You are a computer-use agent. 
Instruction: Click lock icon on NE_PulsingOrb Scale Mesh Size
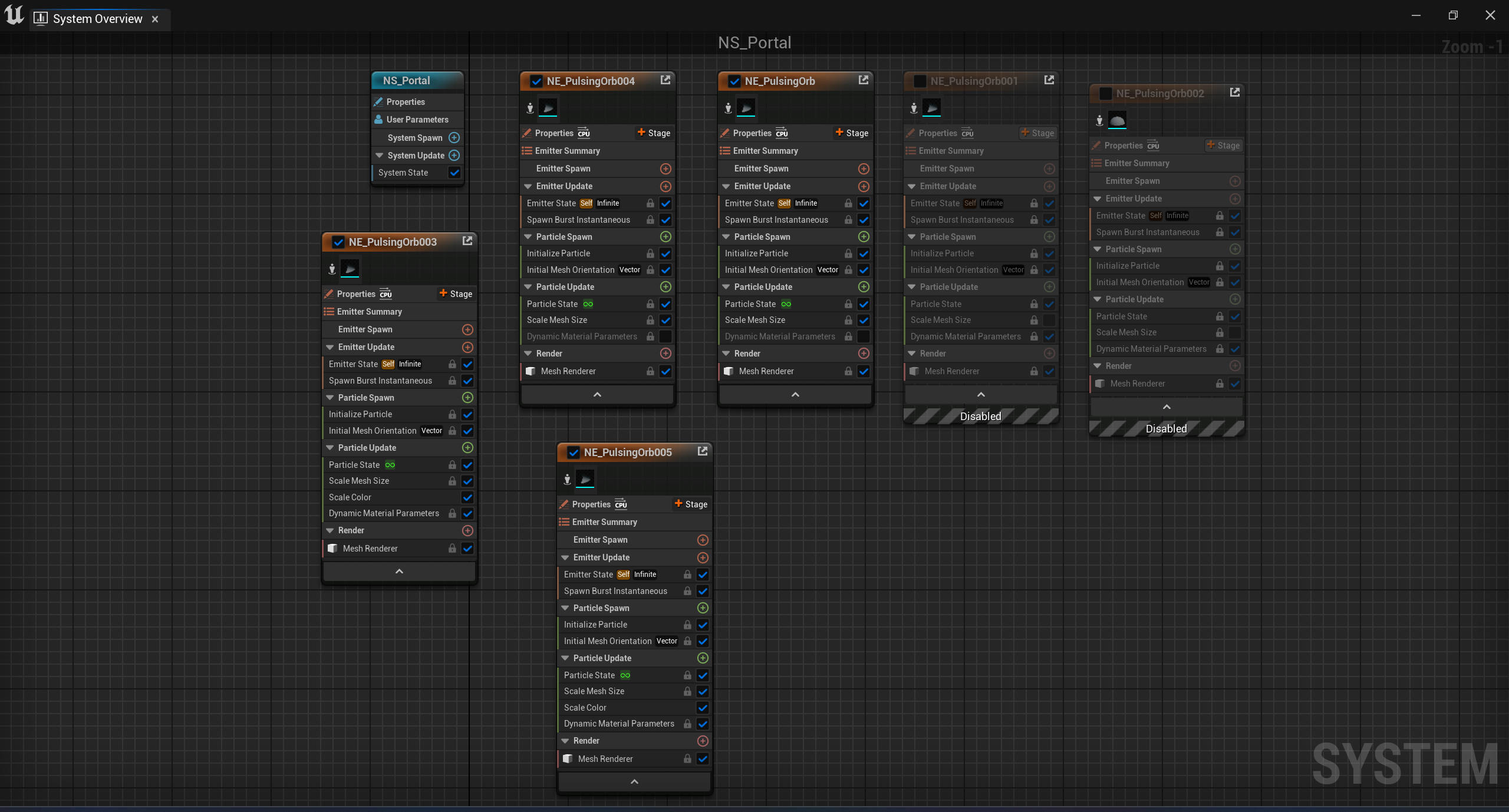(x=848, y=320)
